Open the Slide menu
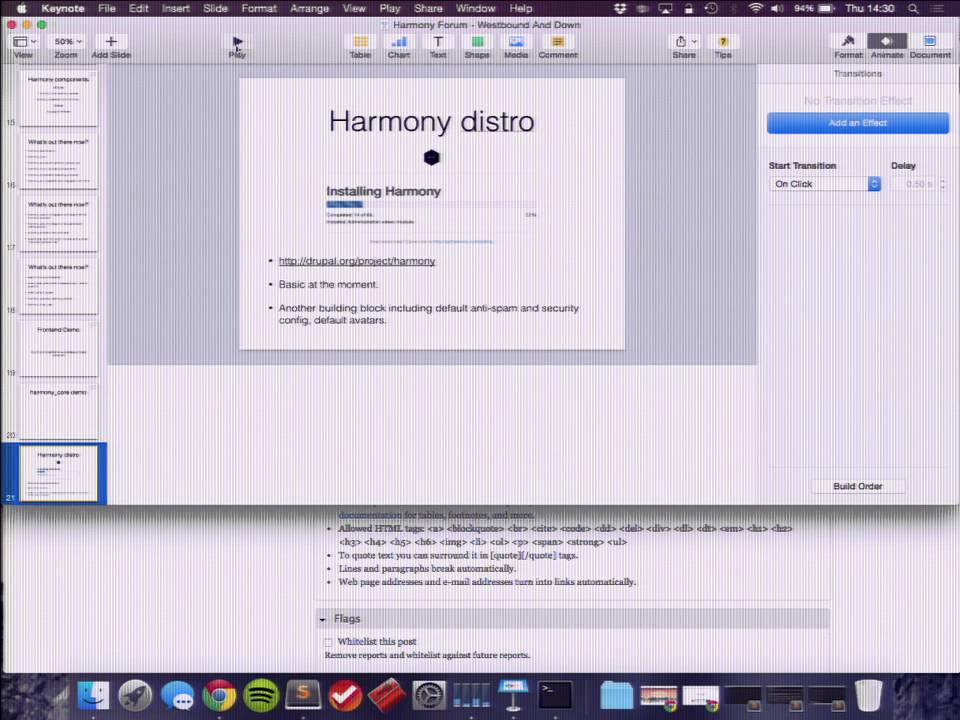The width and height of the screenshot is (960, 720). pos(215,9)
